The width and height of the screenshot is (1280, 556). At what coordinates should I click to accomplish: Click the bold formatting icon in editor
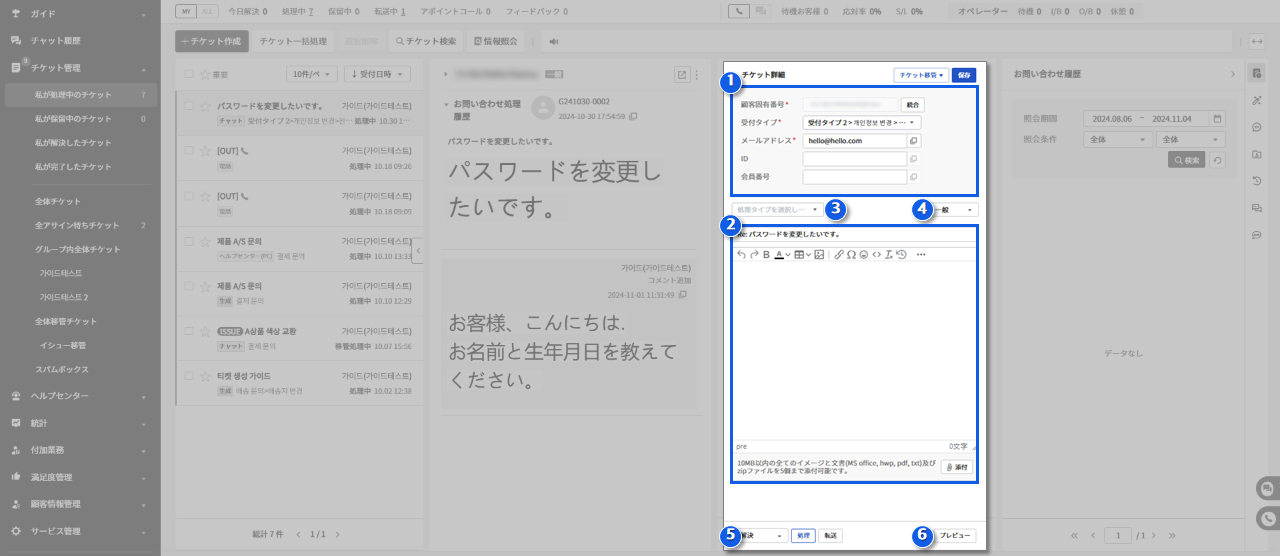point(766,255)
